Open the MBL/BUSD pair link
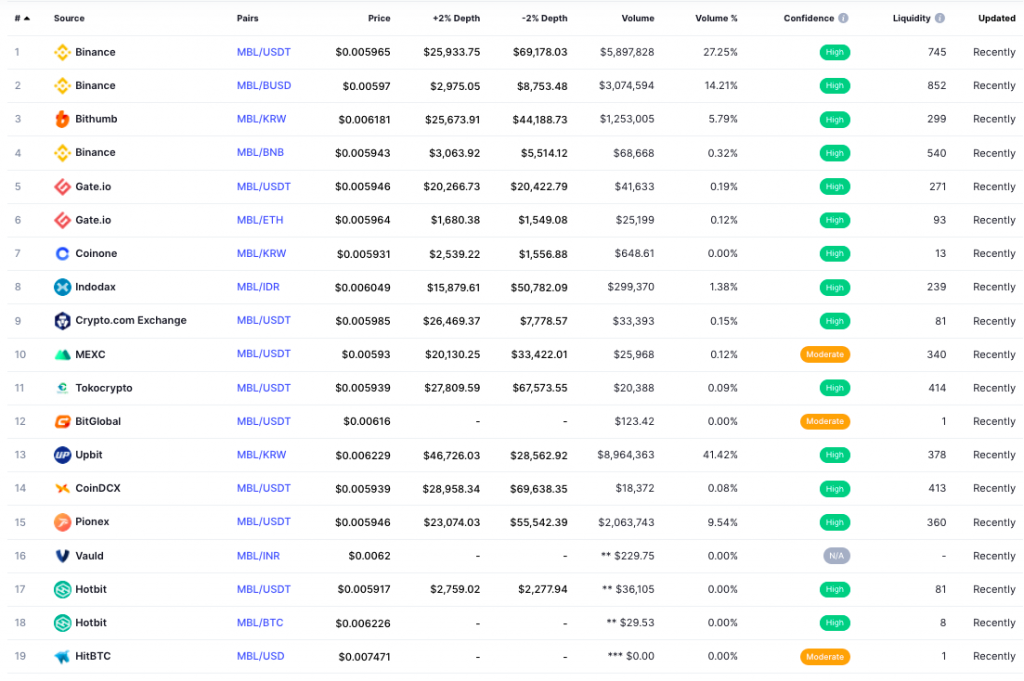The image size is (1024, 681). [x=264, y=86]
